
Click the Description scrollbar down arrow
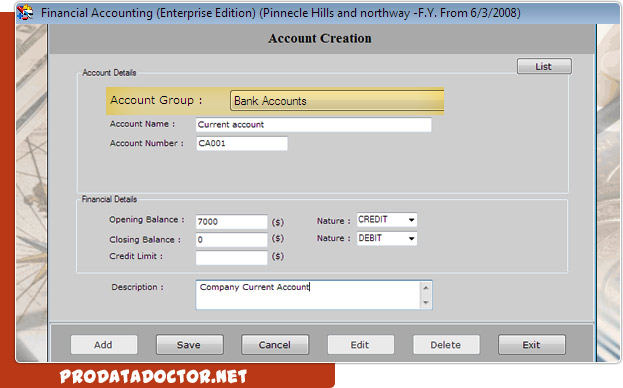coord(426,303)
